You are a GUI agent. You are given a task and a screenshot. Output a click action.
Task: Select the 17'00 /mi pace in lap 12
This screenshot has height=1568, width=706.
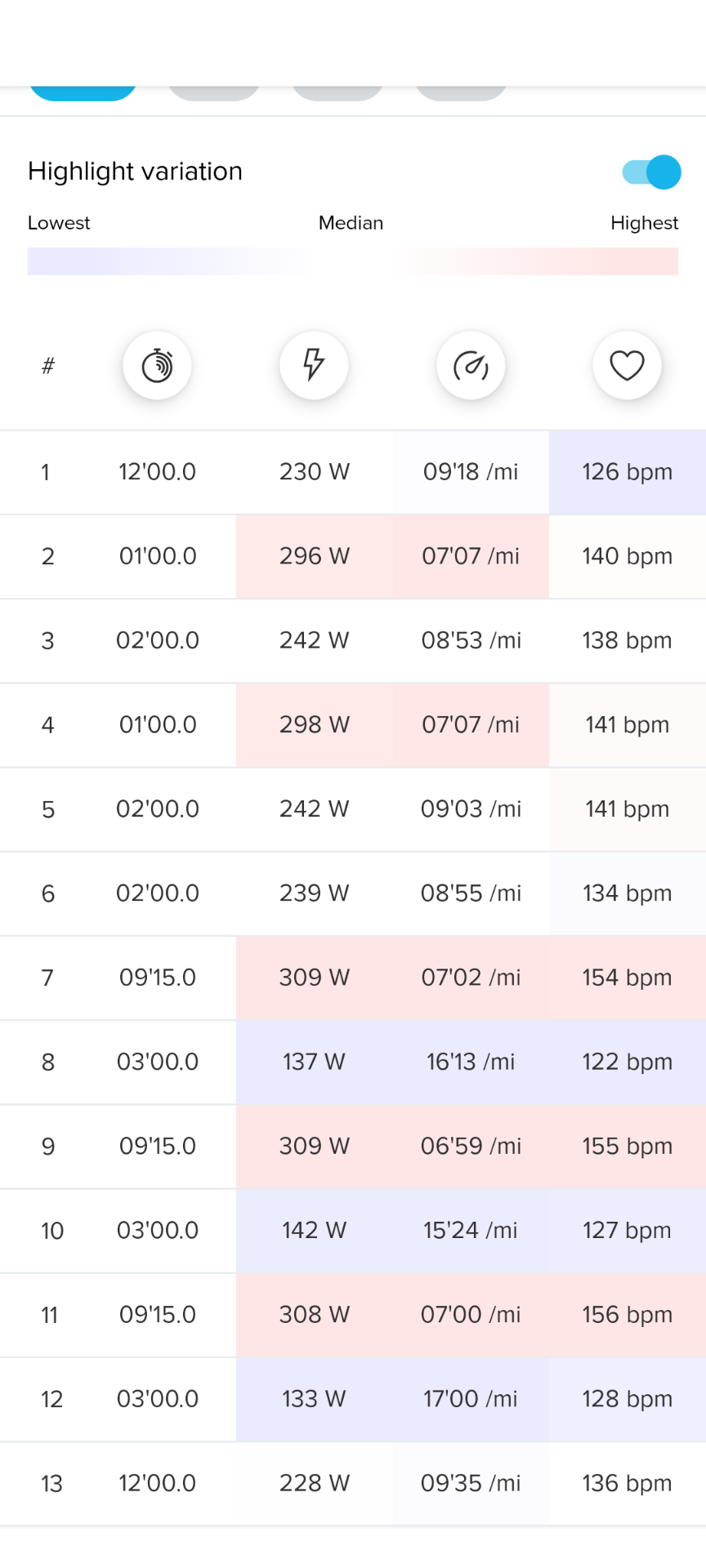click(471, 1399)
